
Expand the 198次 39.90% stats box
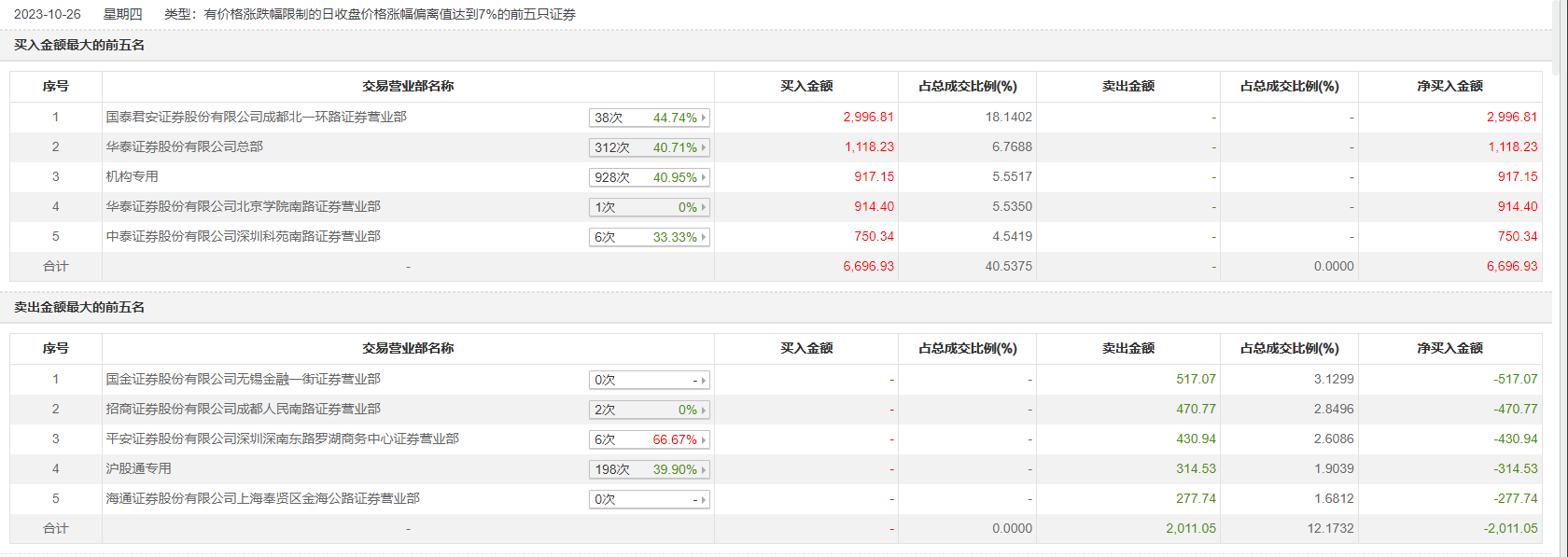point(649,469)
